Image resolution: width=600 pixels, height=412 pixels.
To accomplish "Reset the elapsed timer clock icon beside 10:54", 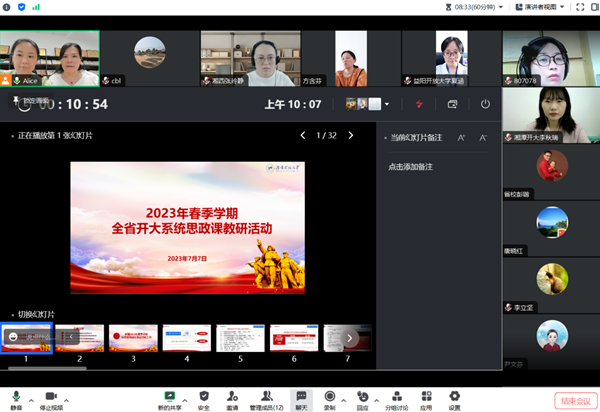I will pos(24,105).
